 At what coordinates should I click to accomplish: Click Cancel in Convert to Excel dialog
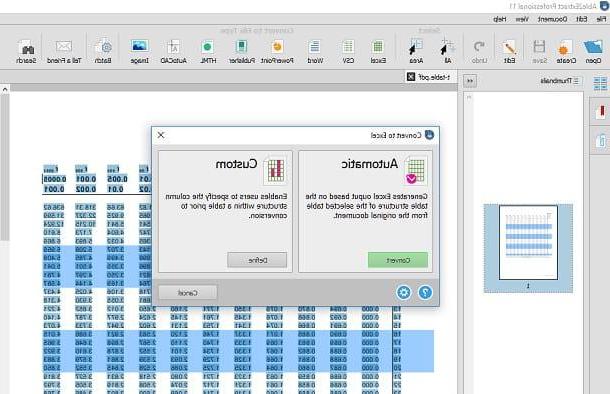(x=188, y=292)
